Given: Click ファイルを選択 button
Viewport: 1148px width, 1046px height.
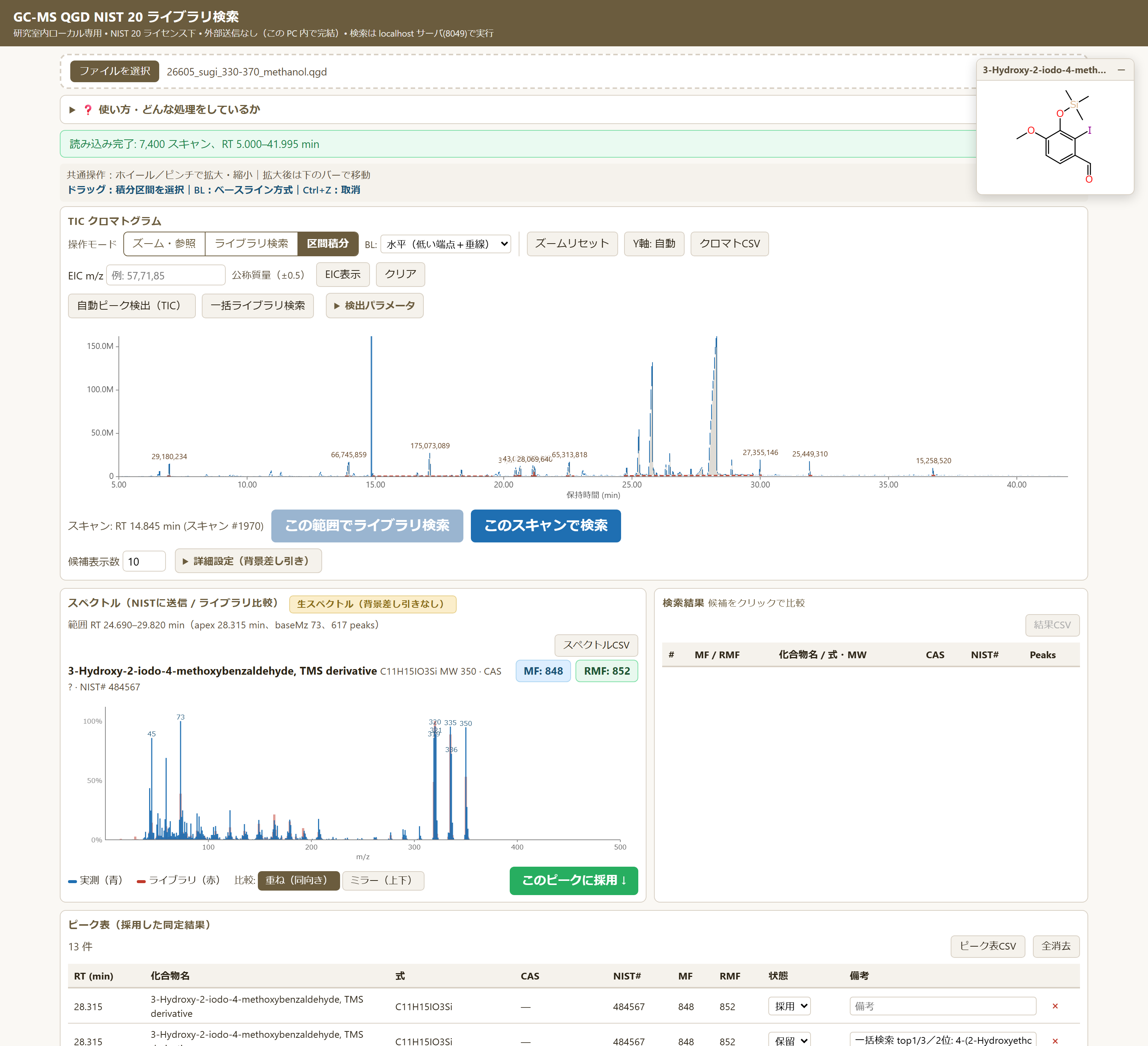Looking at the screenshot, I should click(114, 71).
